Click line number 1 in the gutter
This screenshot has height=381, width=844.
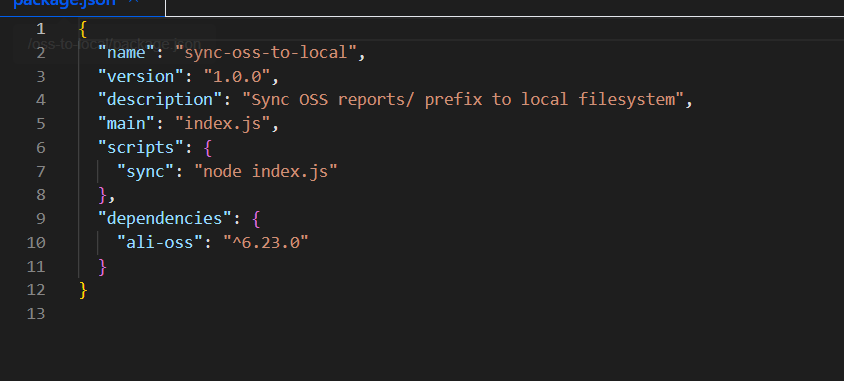tap(40, 29)
